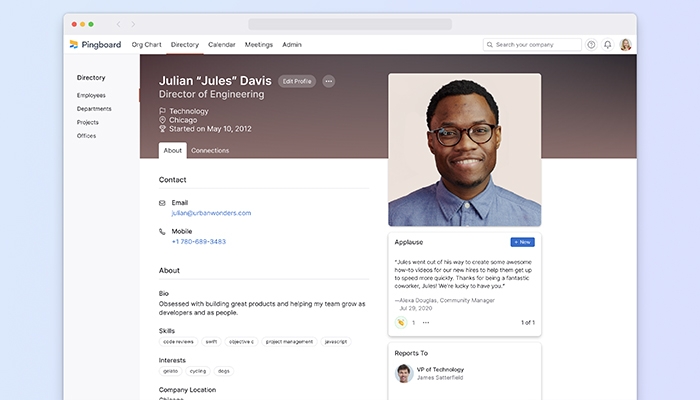700x400 pixels.
Task: Click the 'Started on May 10, 2012' text
Action: 210,129
